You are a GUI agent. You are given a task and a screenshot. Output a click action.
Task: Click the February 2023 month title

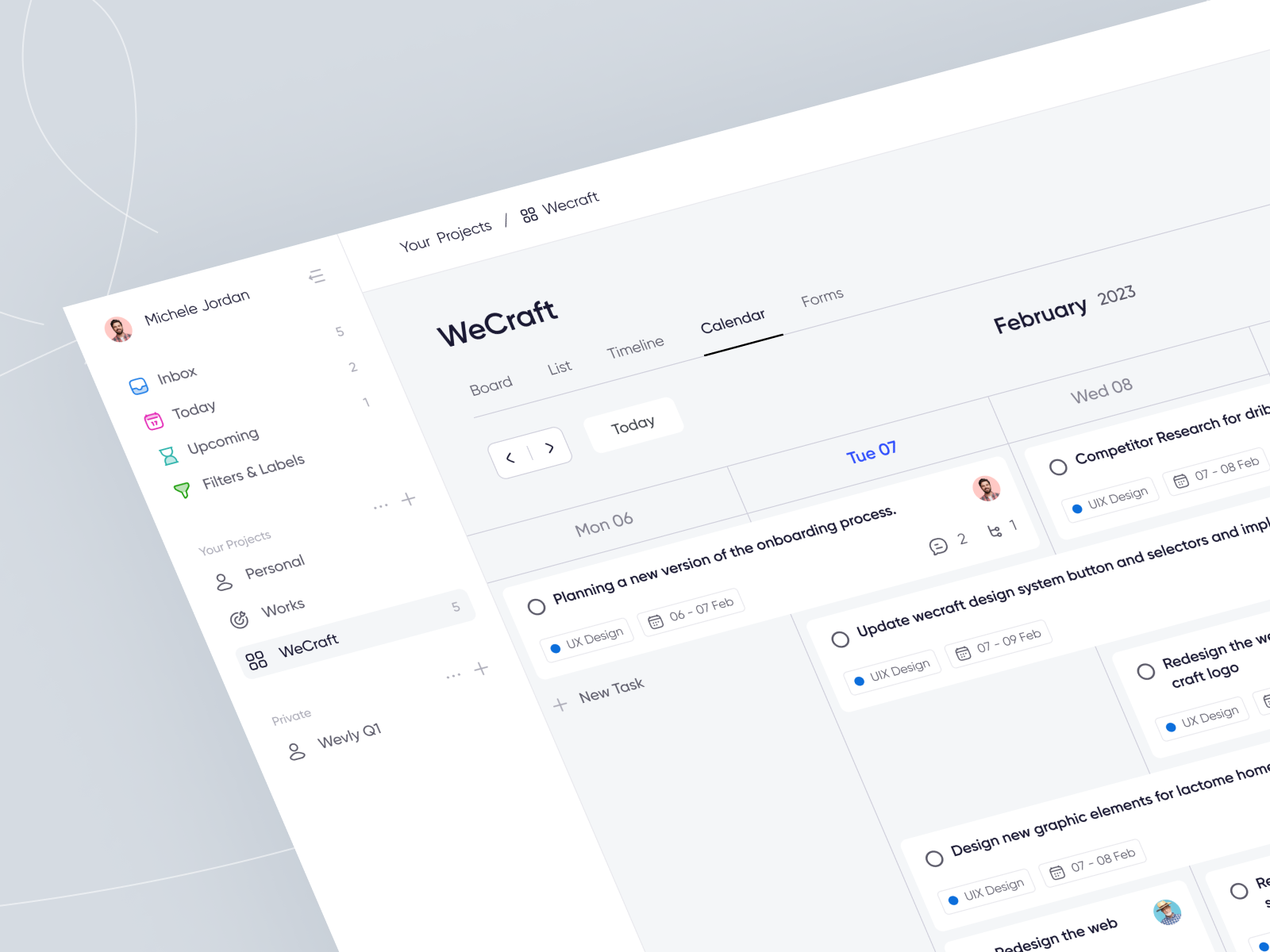(1064, 309)
